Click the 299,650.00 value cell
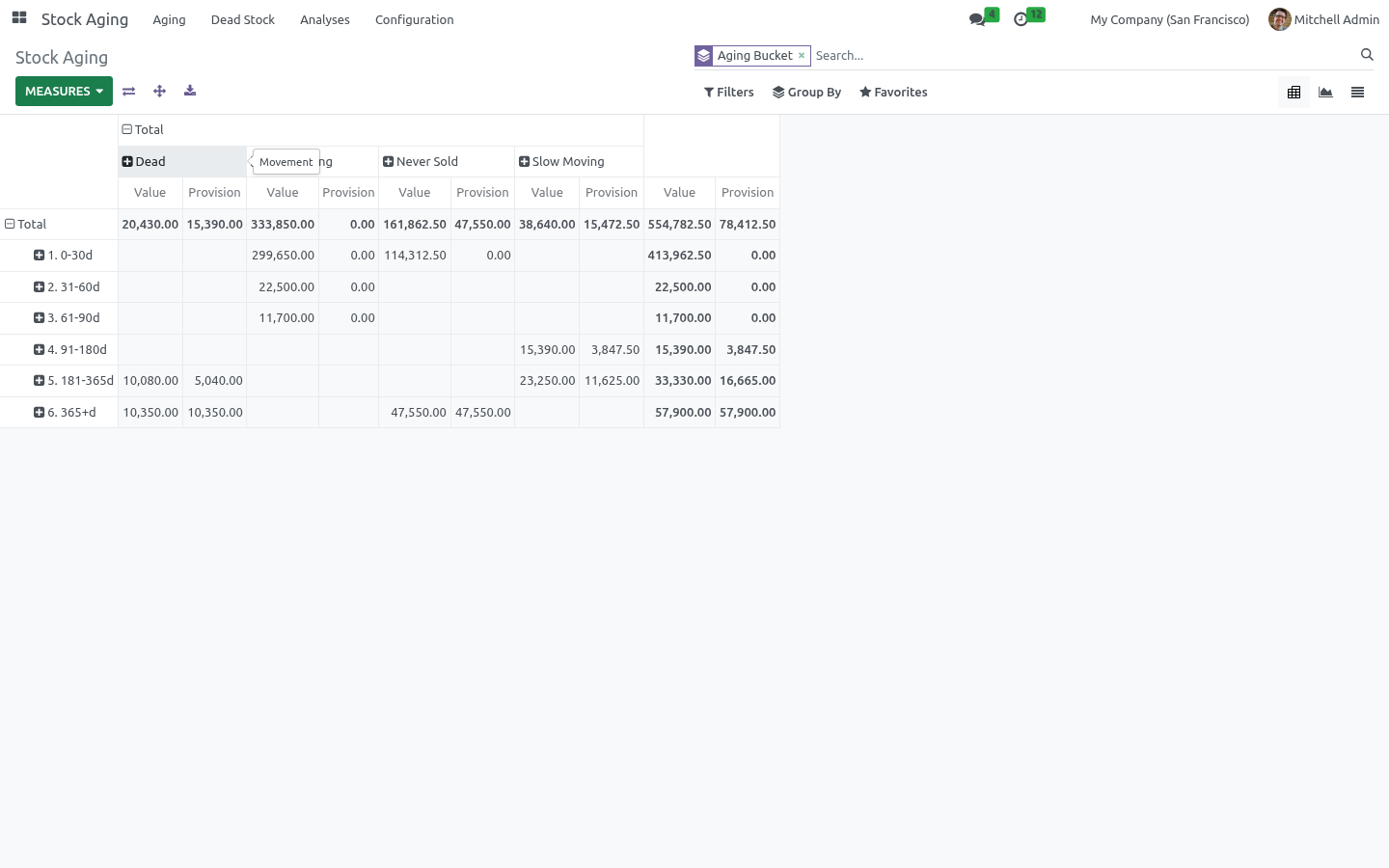Image resolution: width=1389 pixels, height=868 pixels. pos(283,256)
